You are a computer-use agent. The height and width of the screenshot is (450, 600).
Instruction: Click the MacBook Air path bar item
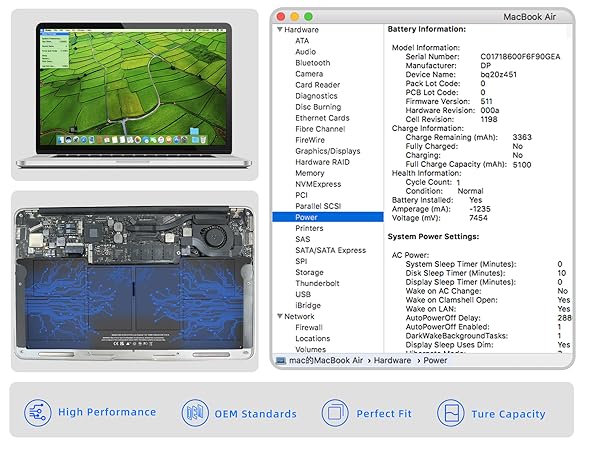(x=326, y=360)
